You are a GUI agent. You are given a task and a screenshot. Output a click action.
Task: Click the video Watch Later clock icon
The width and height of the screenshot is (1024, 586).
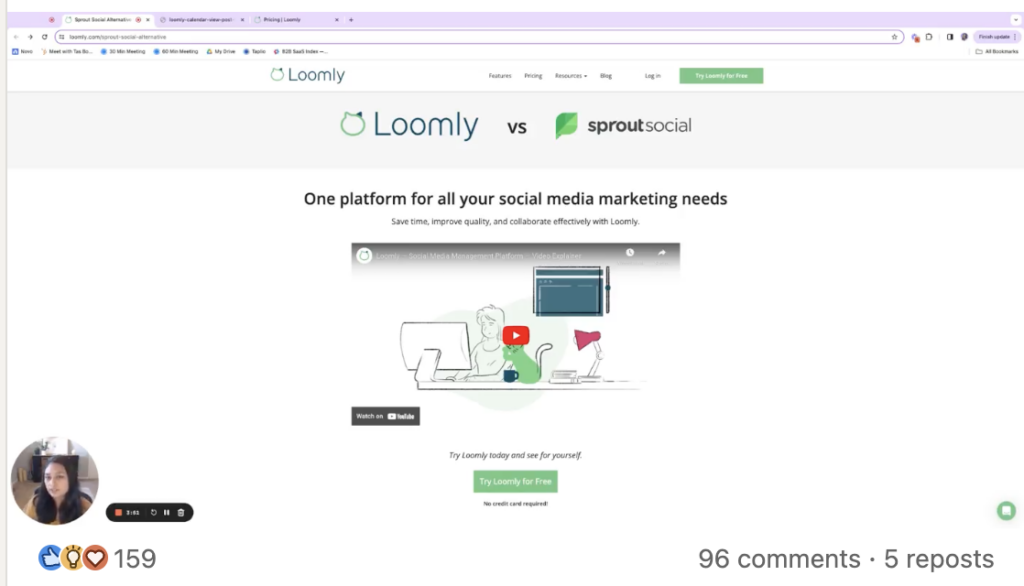pyautogui.click(x=630, y=253)
